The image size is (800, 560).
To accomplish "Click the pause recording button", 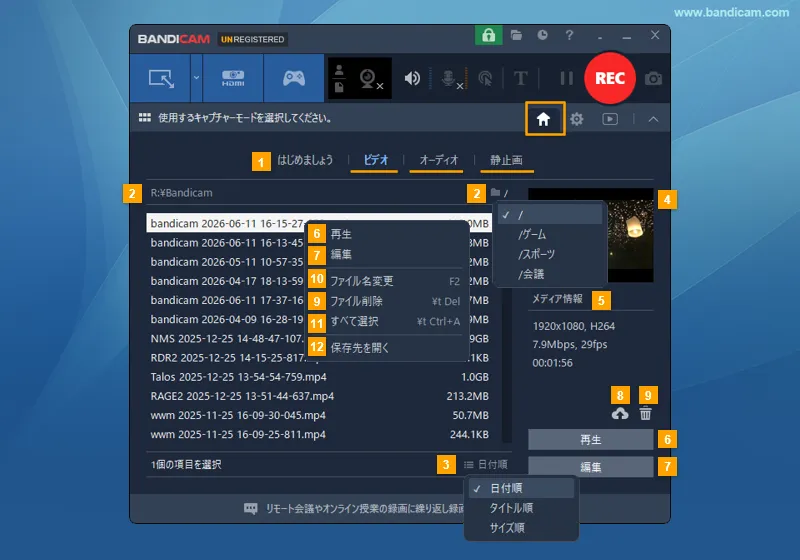I will click(x=566, y=79).
